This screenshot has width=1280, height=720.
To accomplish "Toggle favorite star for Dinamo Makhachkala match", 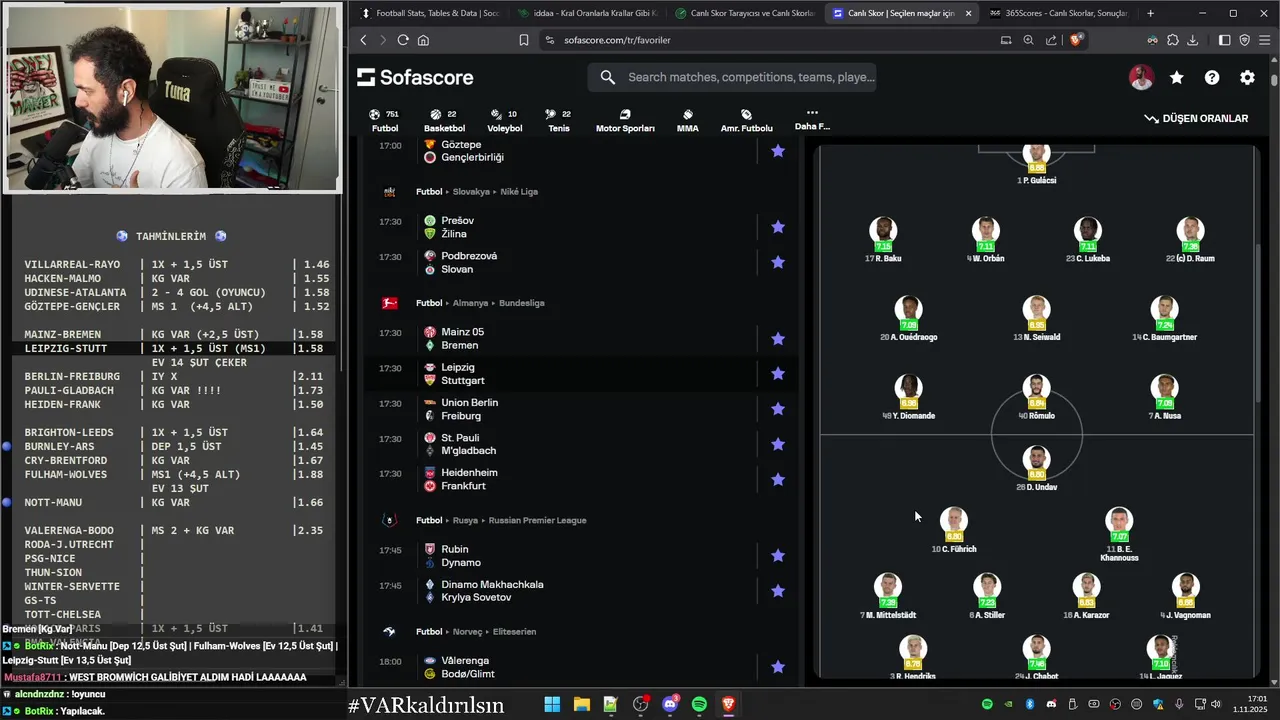I will click(x=778, y=591).
